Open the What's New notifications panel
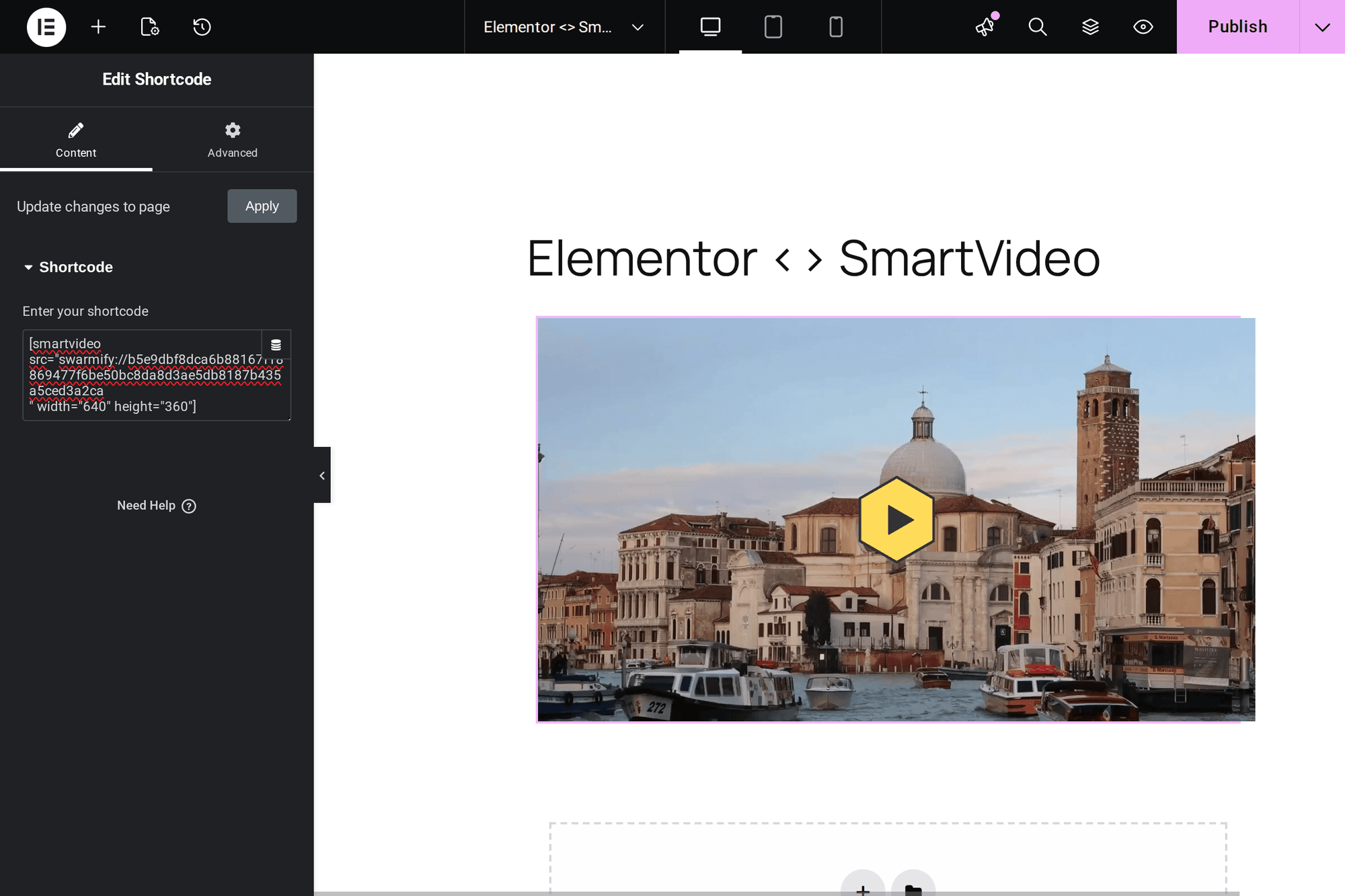Viewport: 1345px width, 896px height. point(985,27)
